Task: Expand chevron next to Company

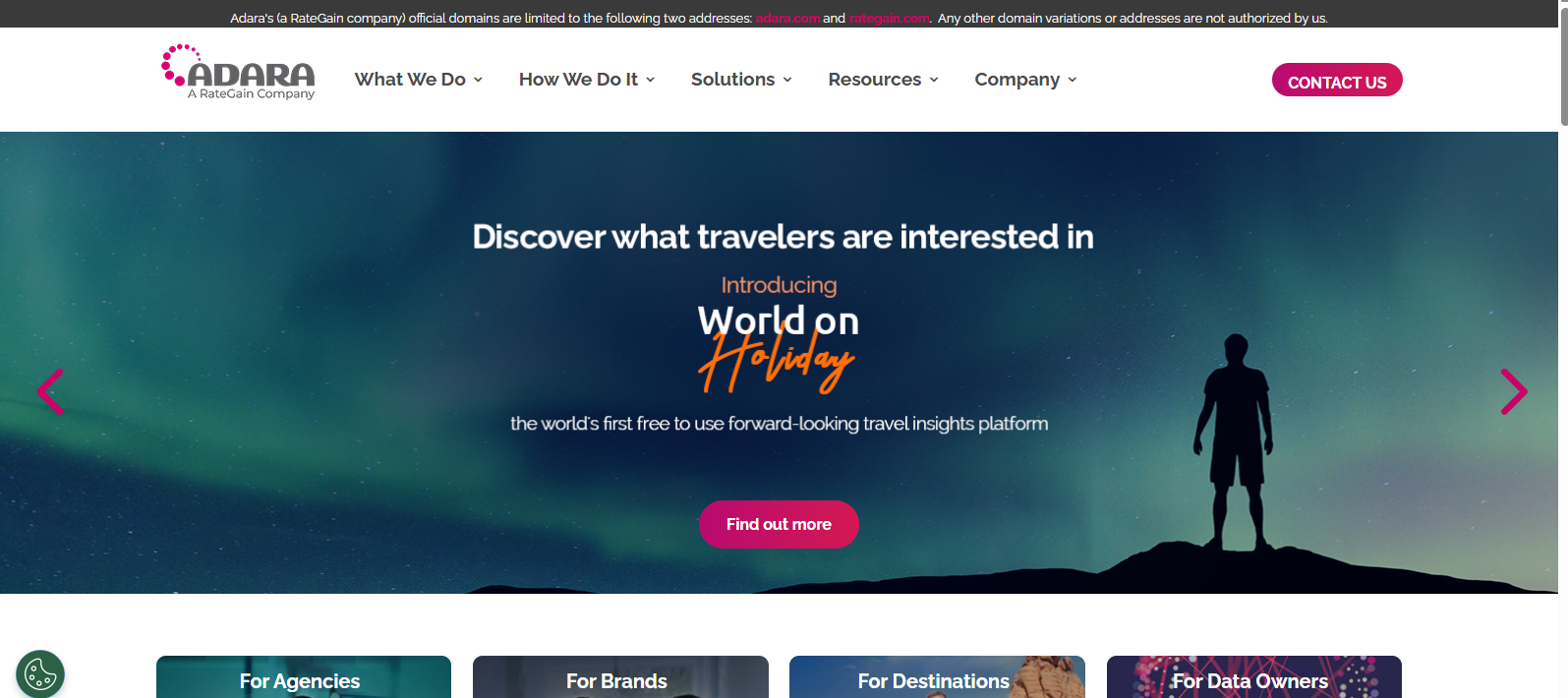Action: click(1073, 80)
